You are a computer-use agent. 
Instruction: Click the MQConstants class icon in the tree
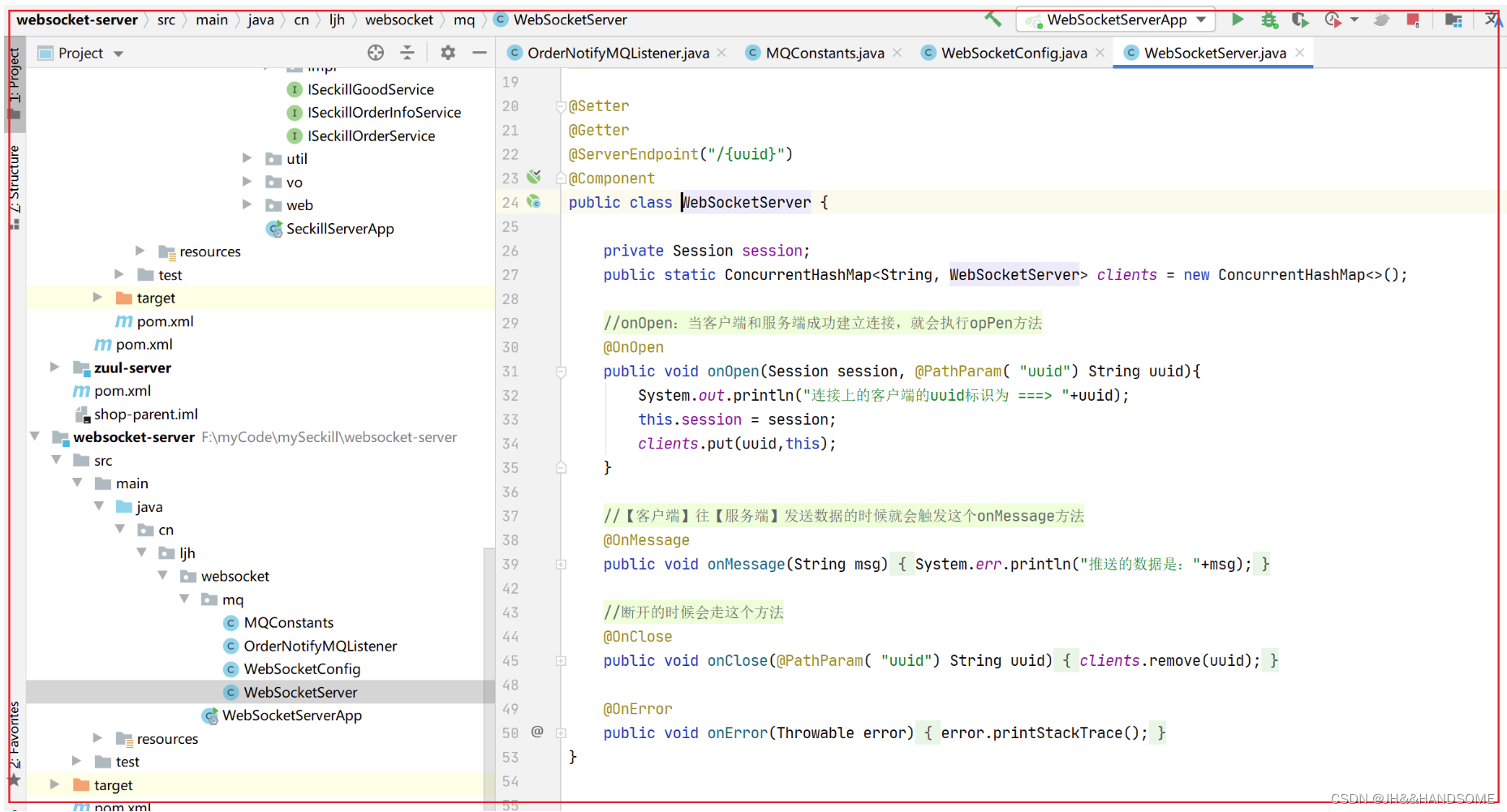tap(231, 623)
